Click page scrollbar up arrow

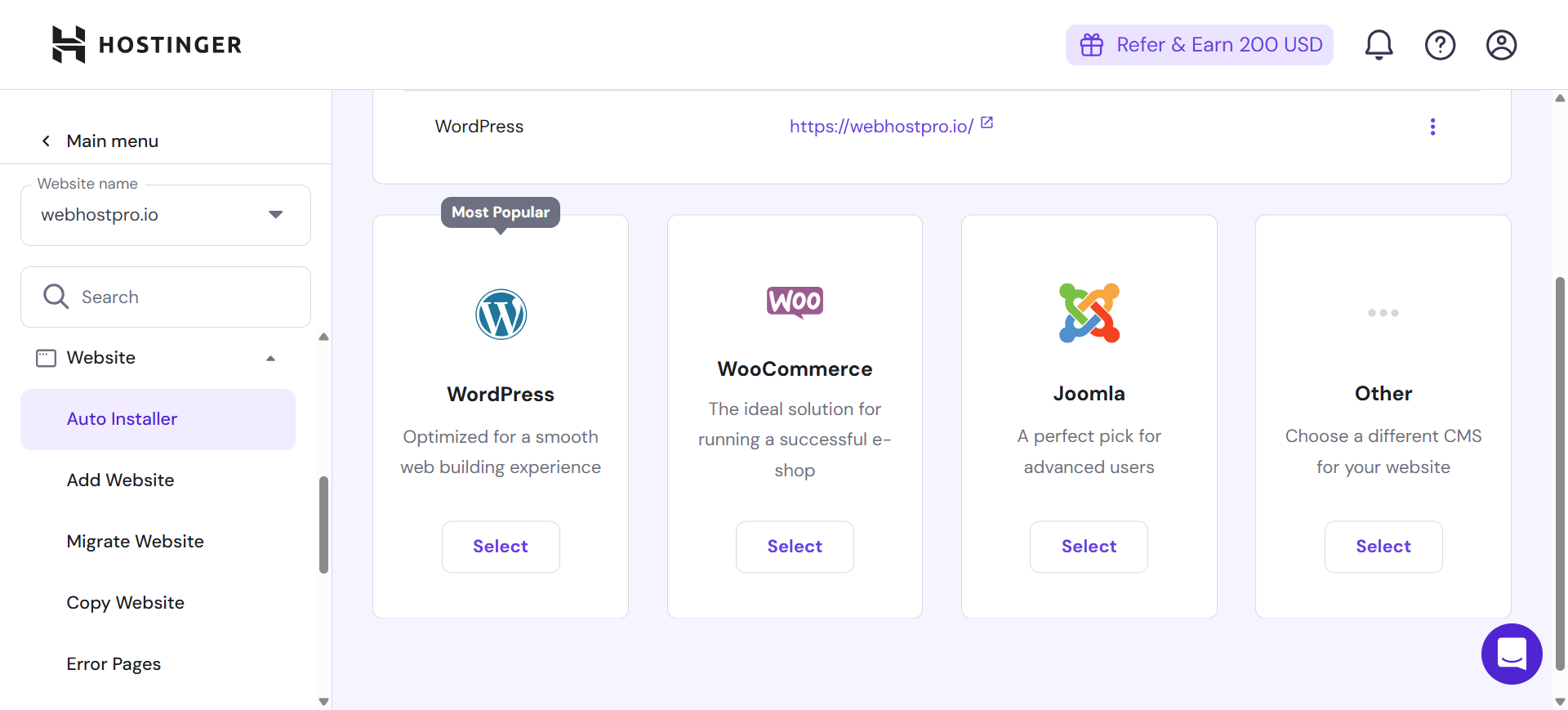pos(1560,98)
